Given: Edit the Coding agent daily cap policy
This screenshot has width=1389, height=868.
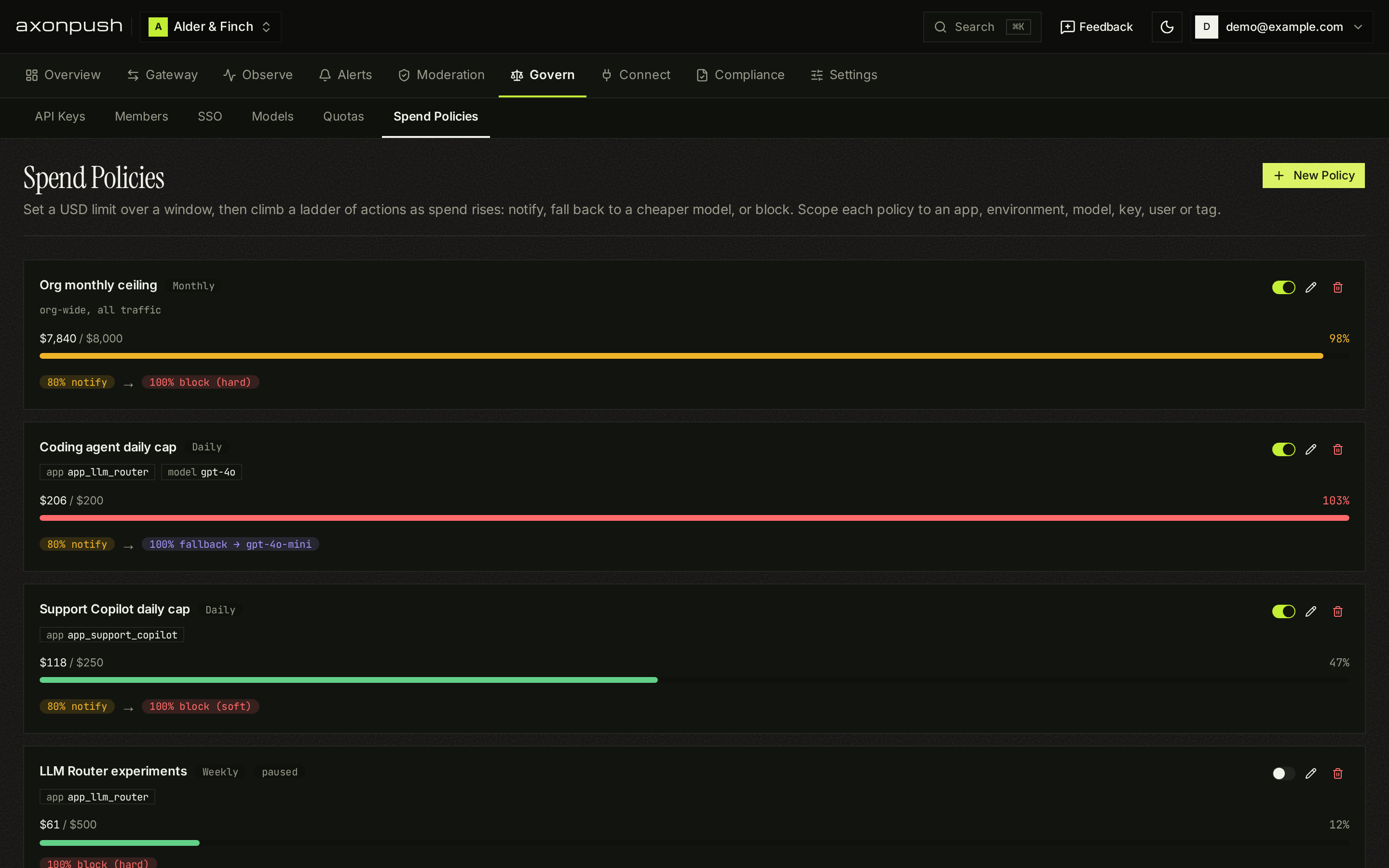Looking at the screenshot, I should (x=1310, y=449).
